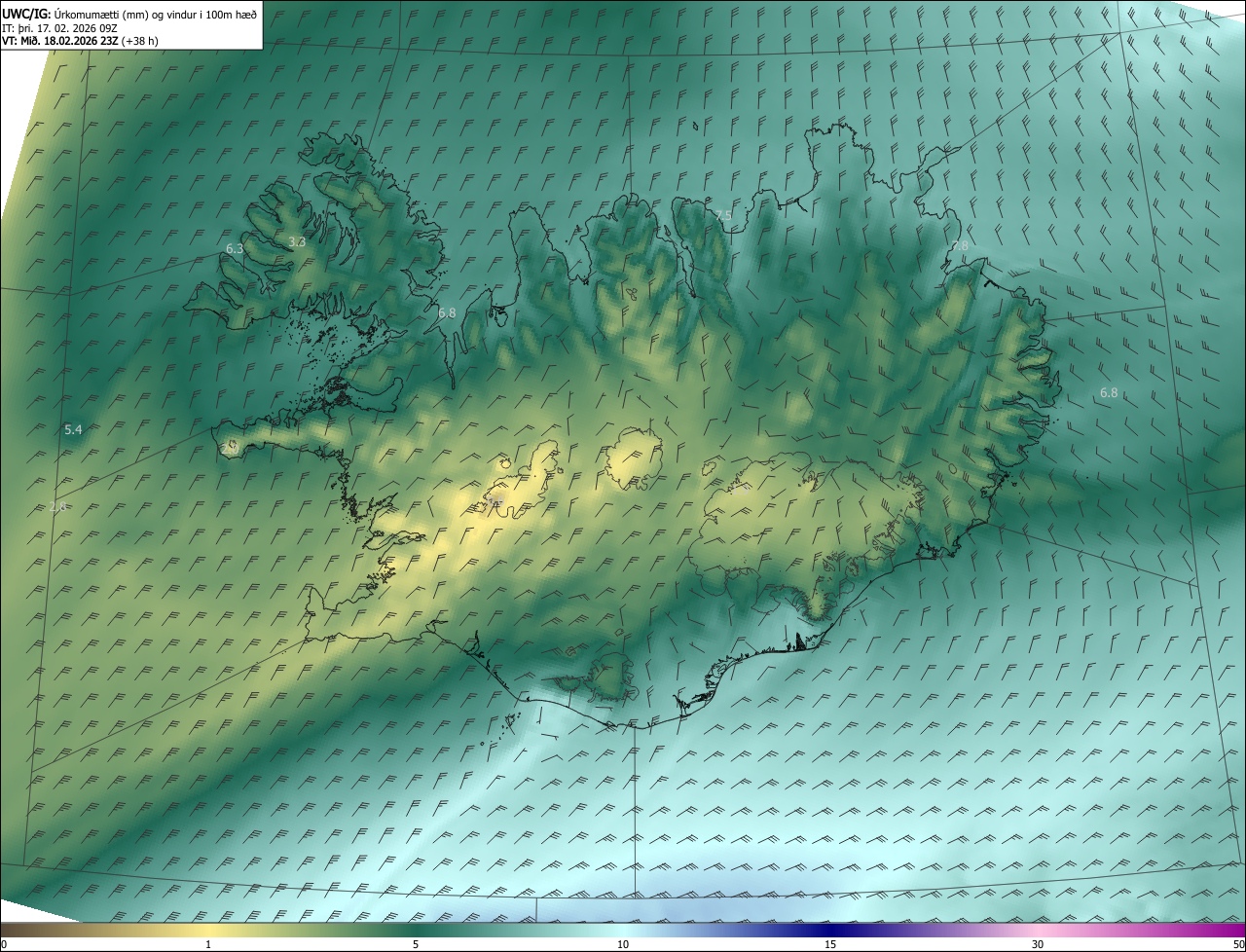Click the '5' tick on the colour scale

[416, 944]
